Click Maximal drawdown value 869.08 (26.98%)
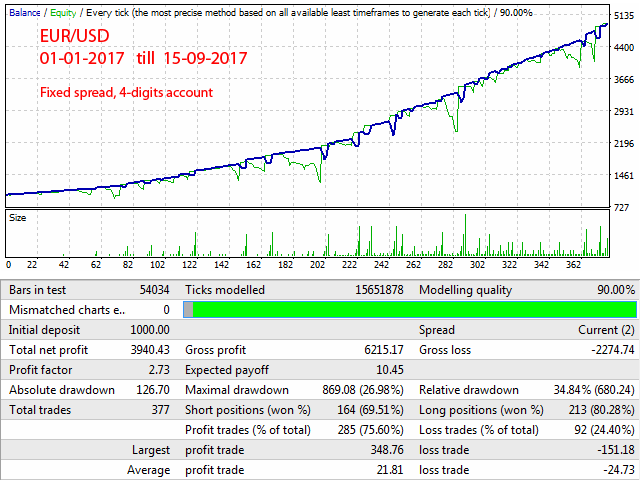The image size is (640, 480). pyautogui.click(x=363, y=390)
